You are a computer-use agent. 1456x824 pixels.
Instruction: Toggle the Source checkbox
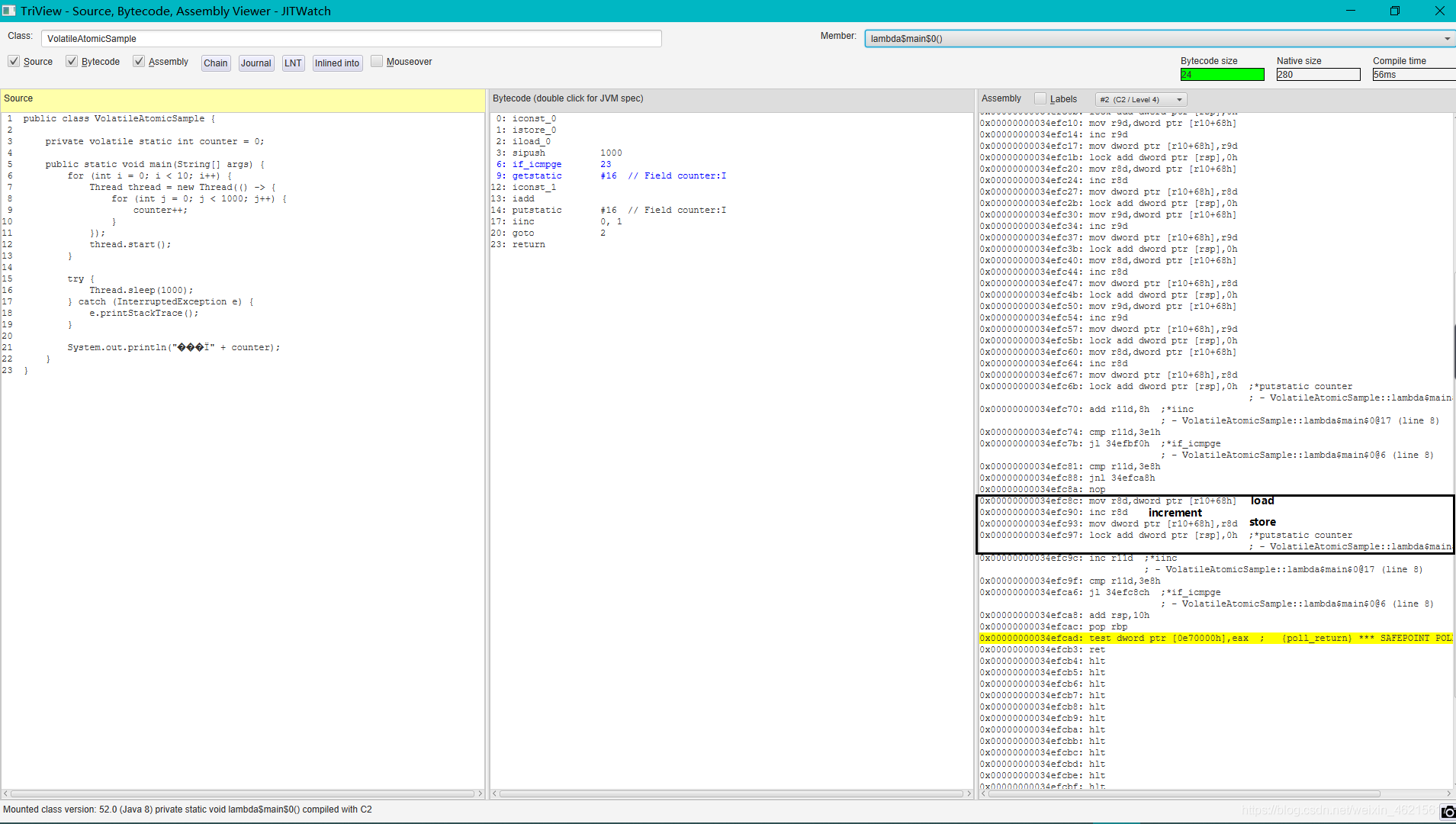pyautogui.click(x=14, y=61)
